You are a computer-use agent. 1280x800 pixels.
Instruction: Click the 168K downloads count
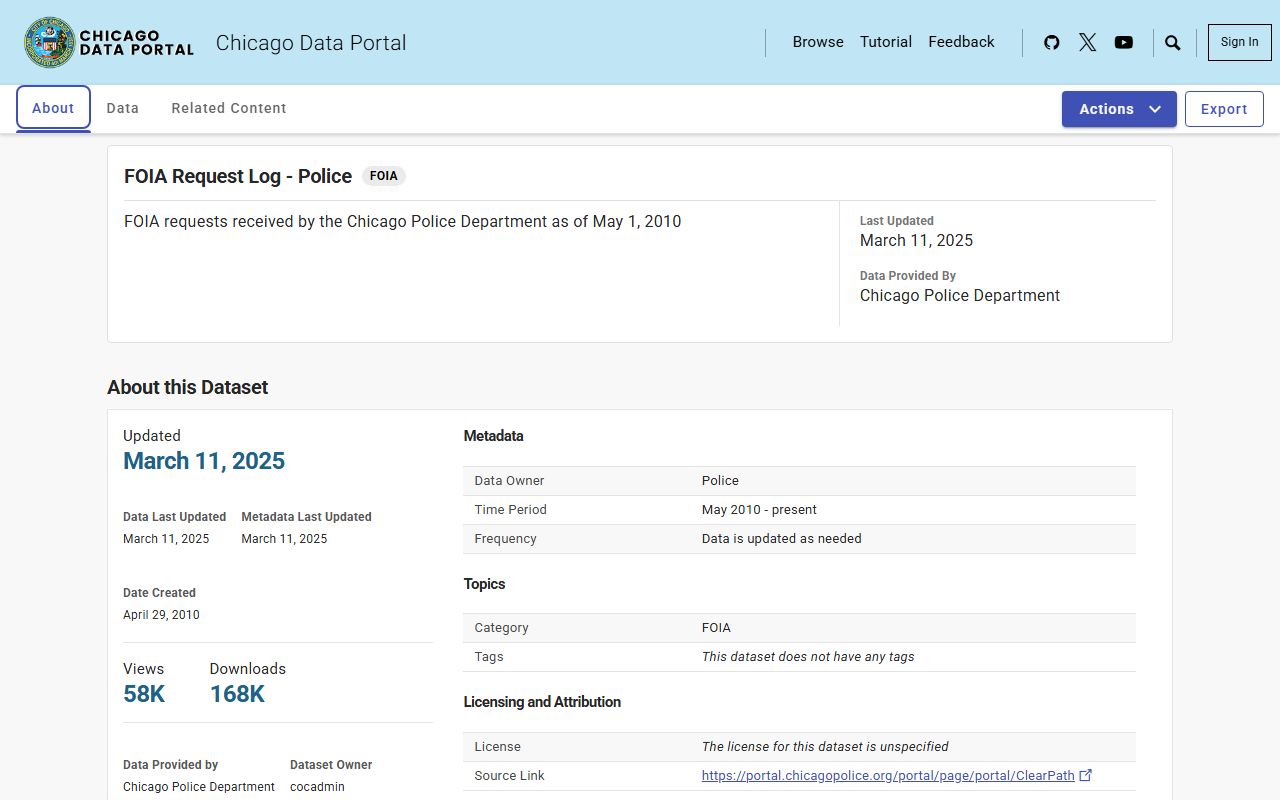[x=237, y=694]
